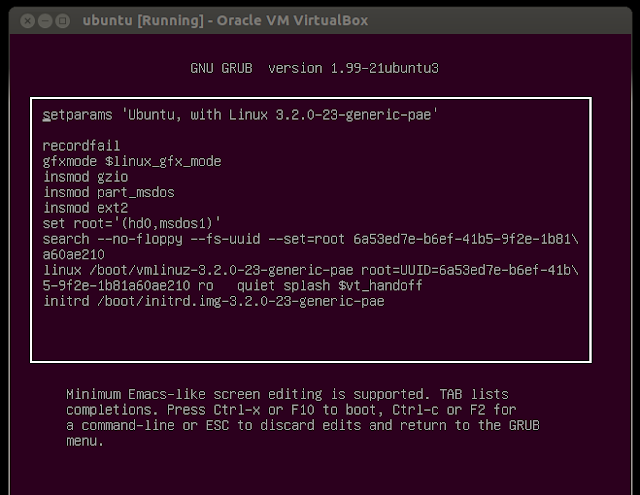Click the 'linux /boot/vmlinuz-3.2.0-23-generic-pae' line
This screenshot has height=495, width=640.
311,270
